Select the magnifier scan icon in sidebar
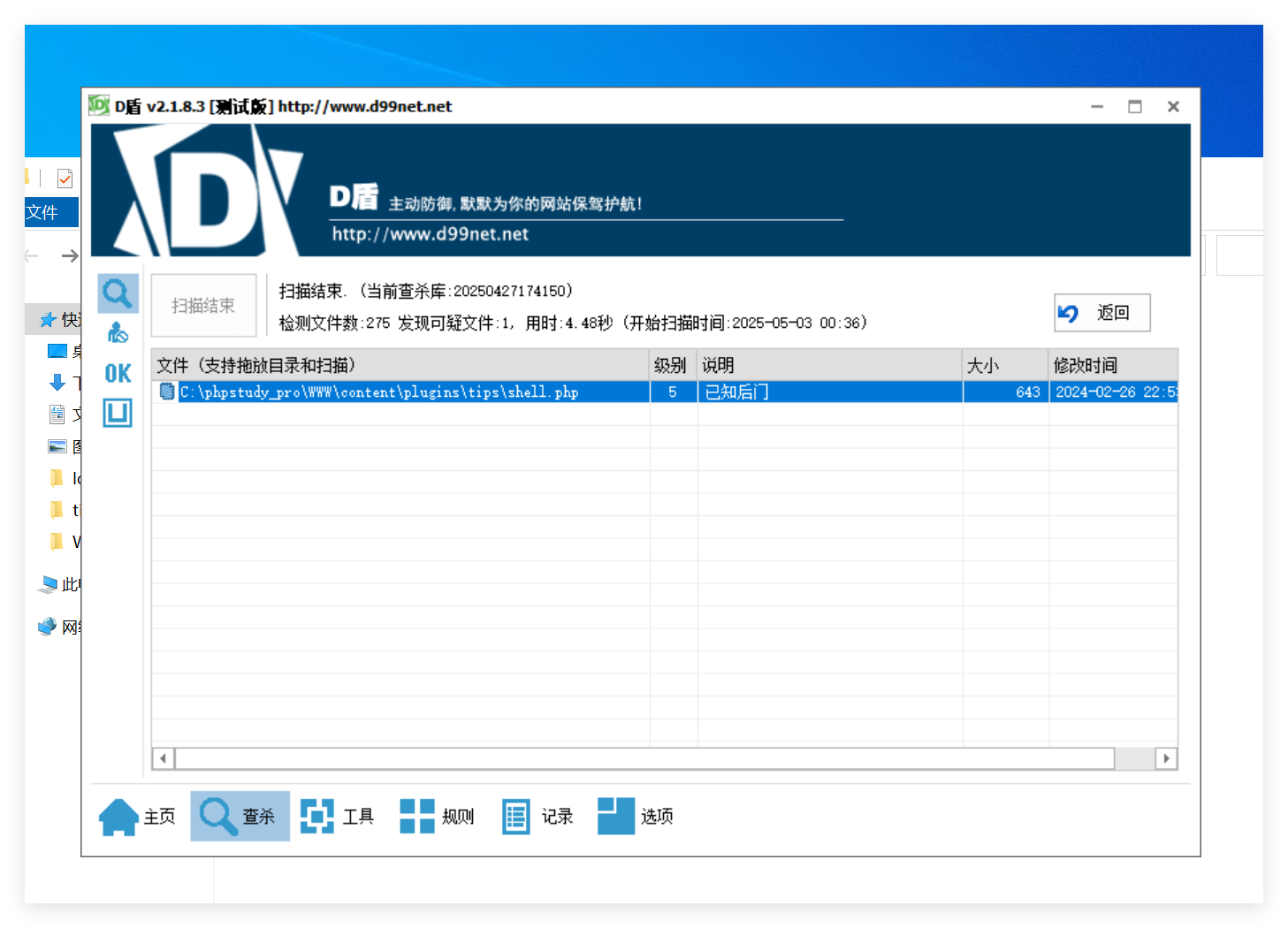The height and width of the screenshot is (928, 1288). tap(118, 293)
